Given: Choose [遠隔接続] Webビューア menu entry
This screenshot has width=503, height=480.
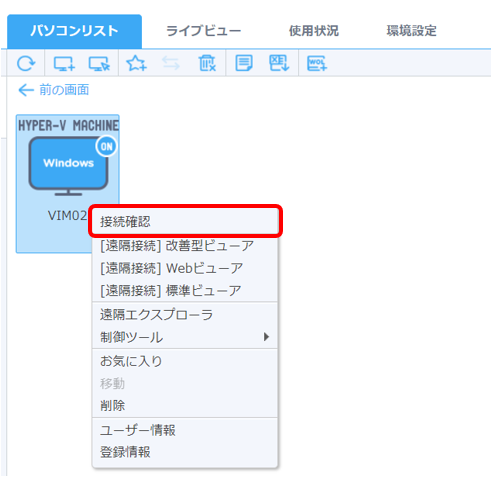Looking at the screenshot, I should (x=185, y=268).
